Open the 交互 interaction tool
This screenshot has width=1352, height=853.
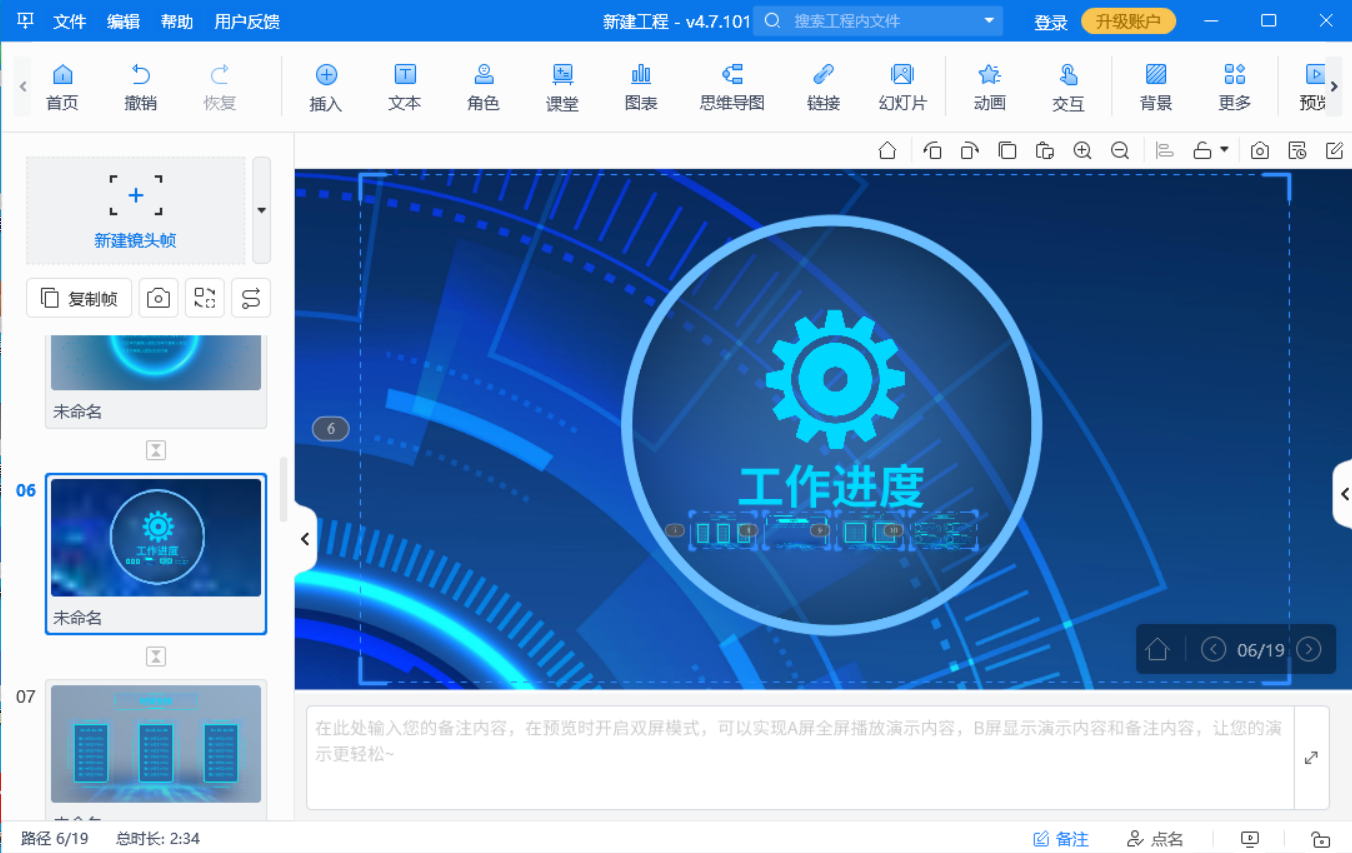point(1068,86)
